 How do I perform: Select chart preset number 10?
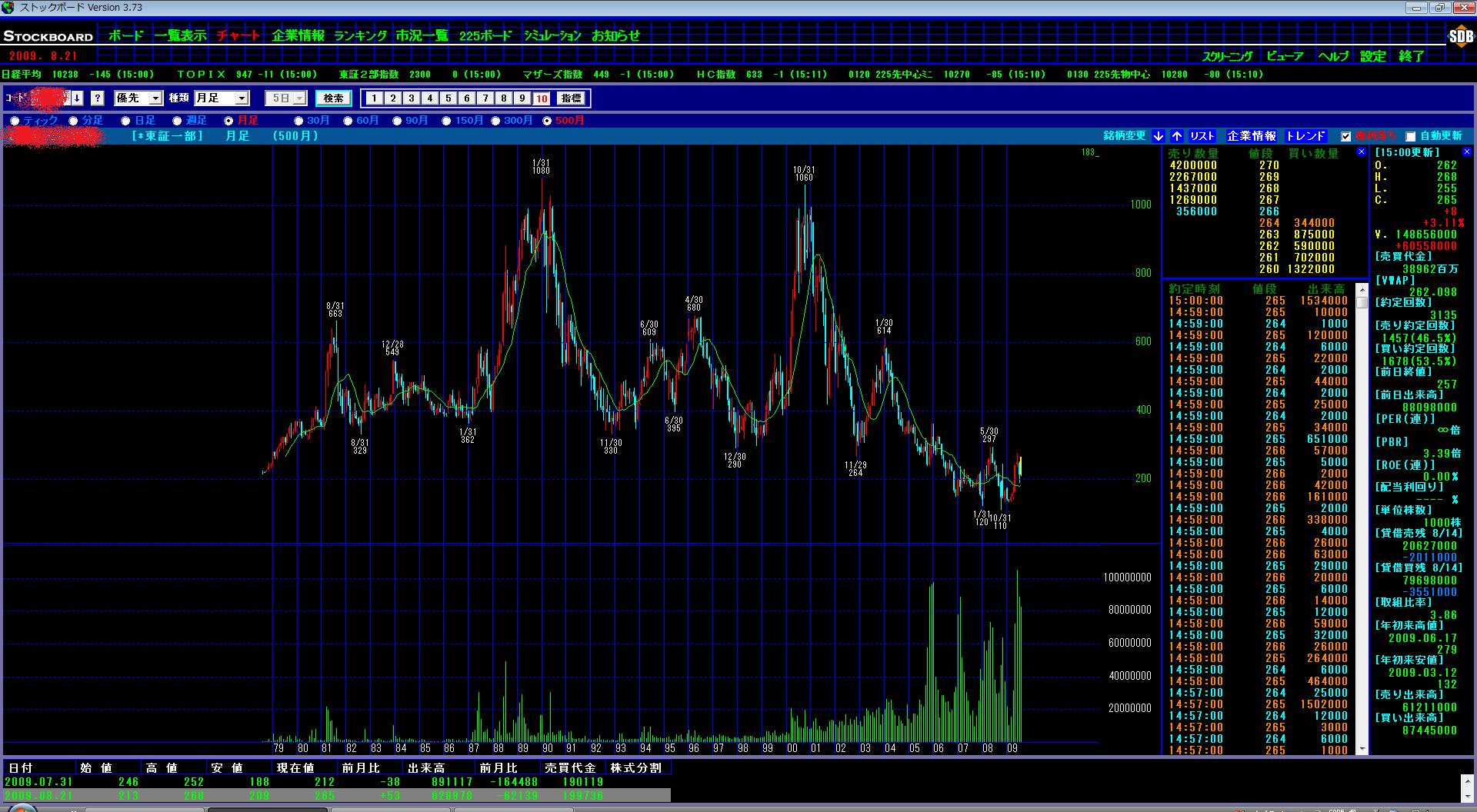pyautogui.click(x=542, y=98)
